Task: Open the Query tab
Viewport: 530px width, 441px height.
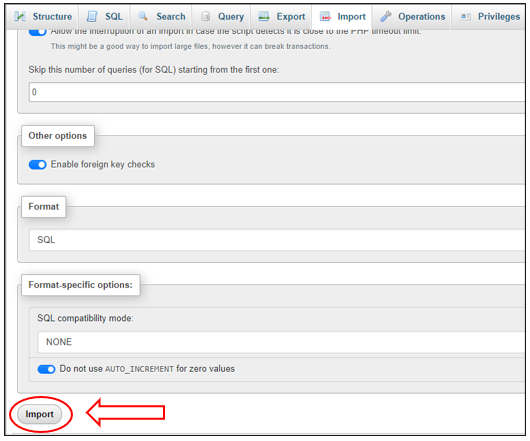Action: (221, 17)
